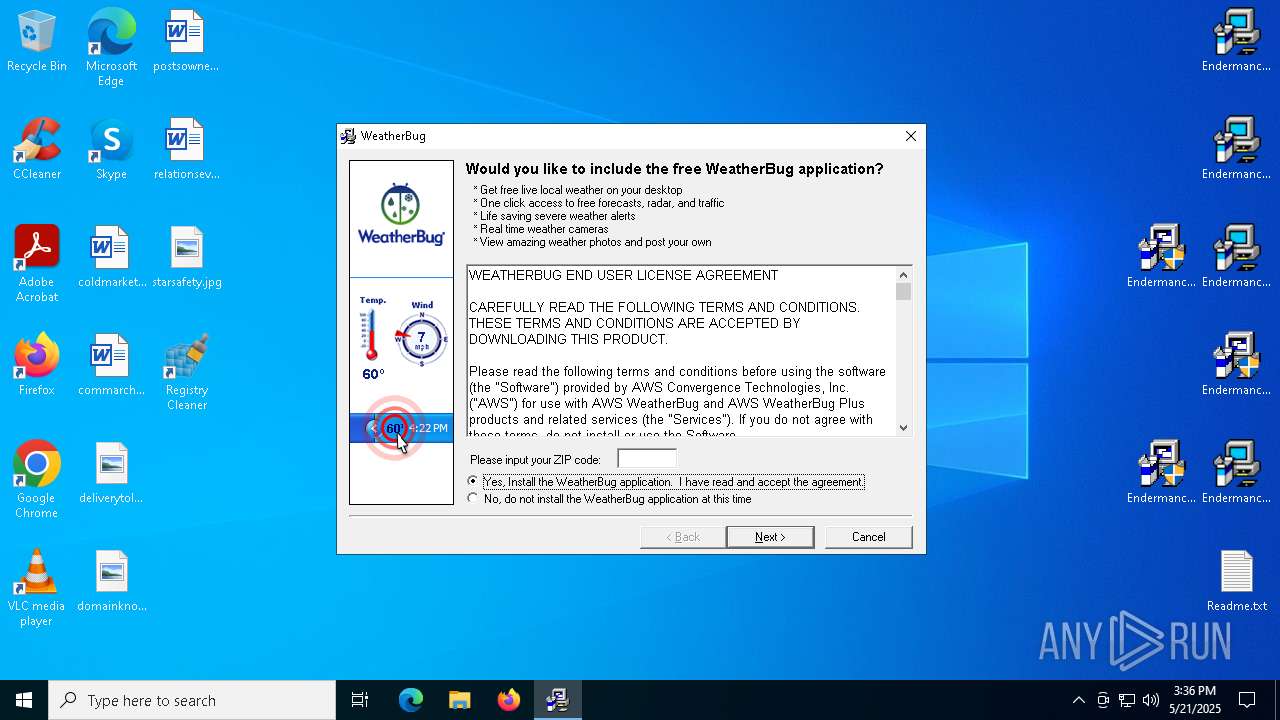Open the Recycle Bin desktop icon
The image size is (1280, 720).
pyautogui.click(x=36, y=42)
